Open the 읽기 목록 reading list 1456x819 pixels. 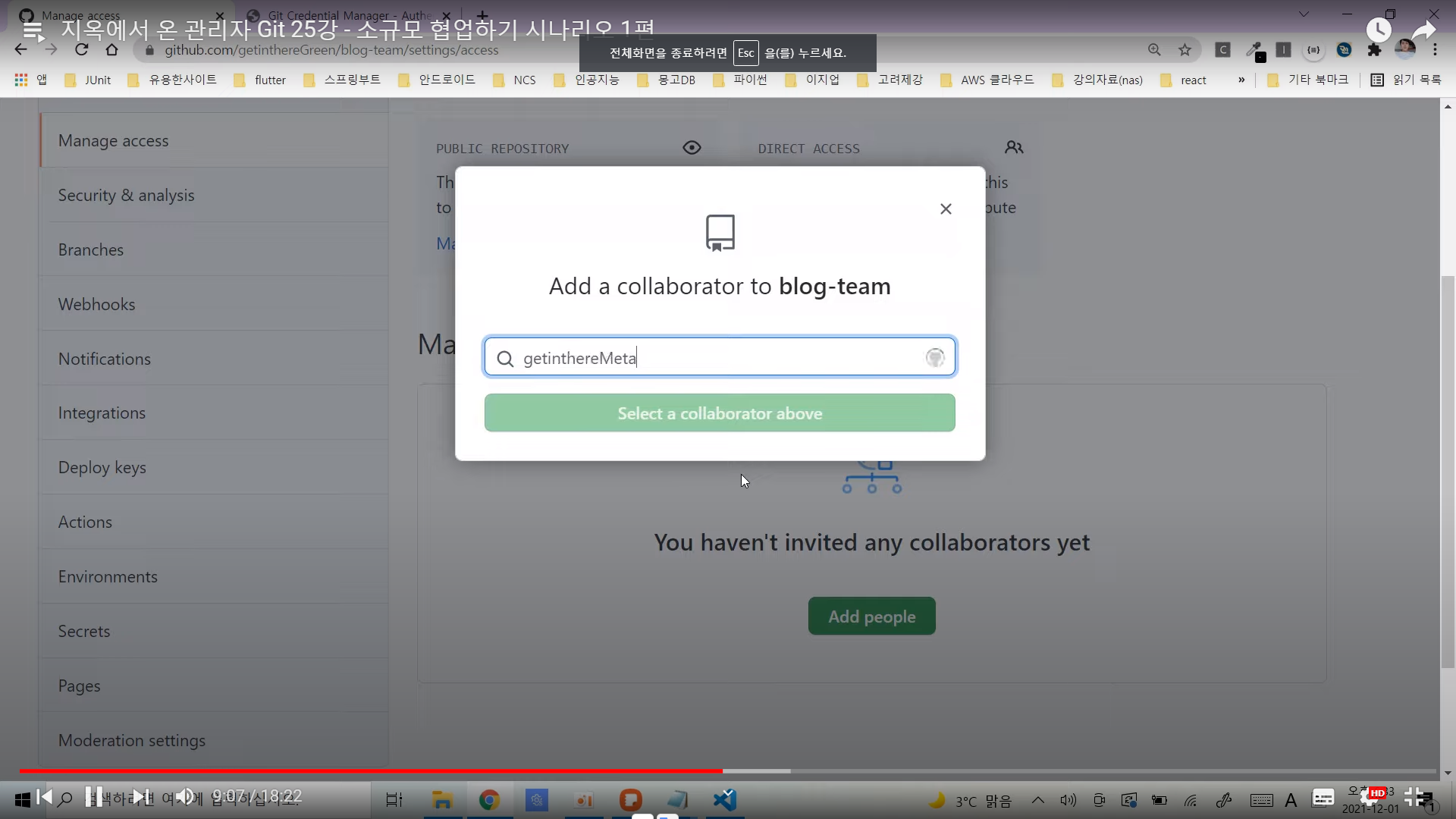(1407, 80)
